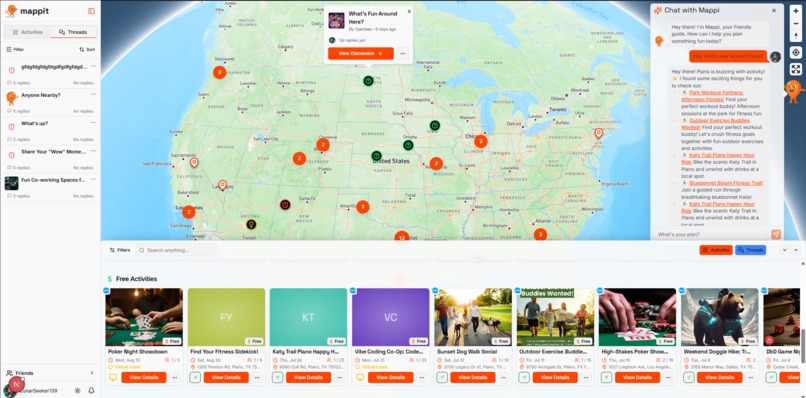
Task: Open the 'What's up?' thread
Action: pyautogui.click(x=34, y=123)
